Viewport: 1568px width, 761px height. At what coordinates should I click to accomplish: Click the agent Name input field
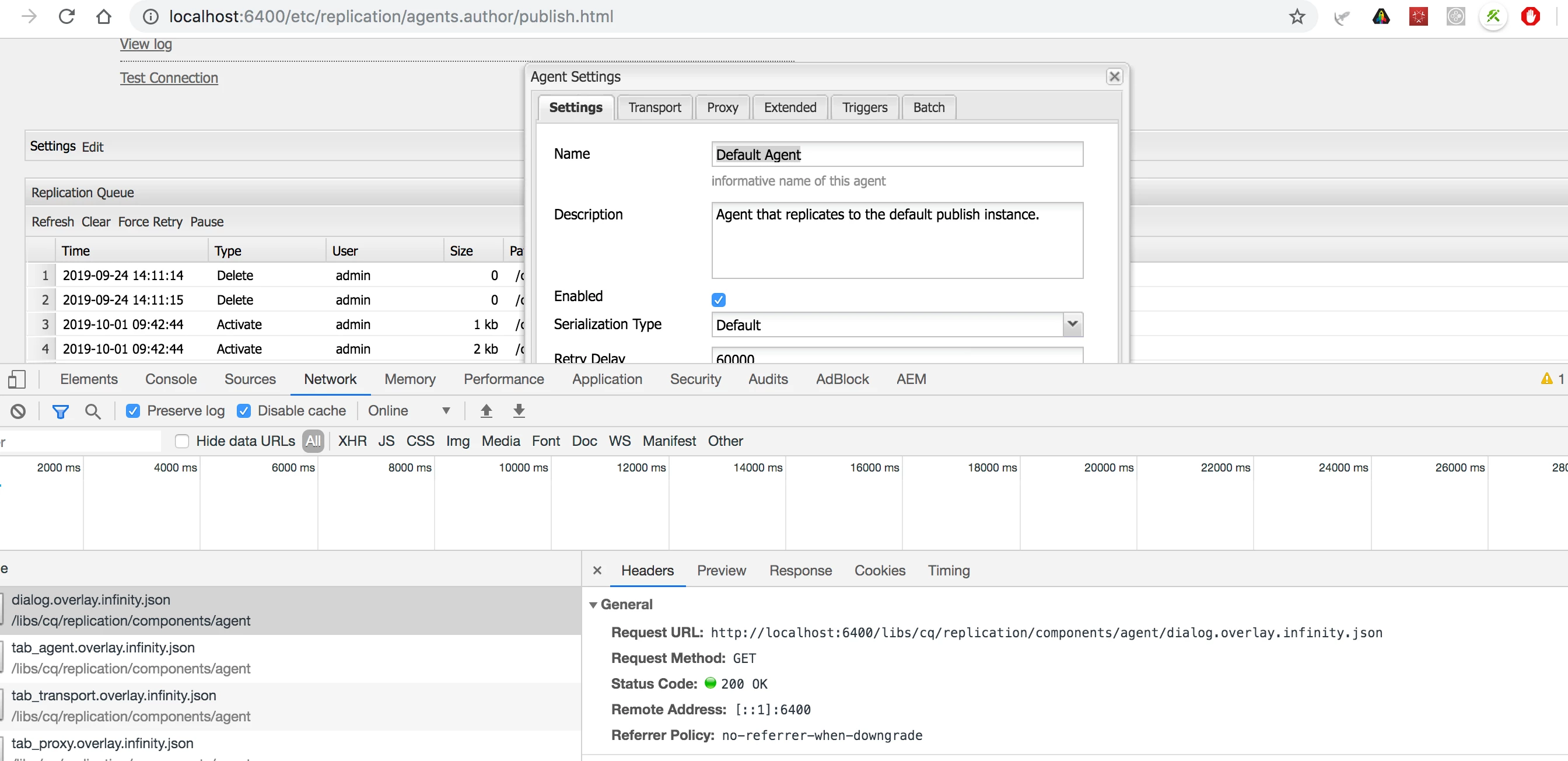(897, 155)
